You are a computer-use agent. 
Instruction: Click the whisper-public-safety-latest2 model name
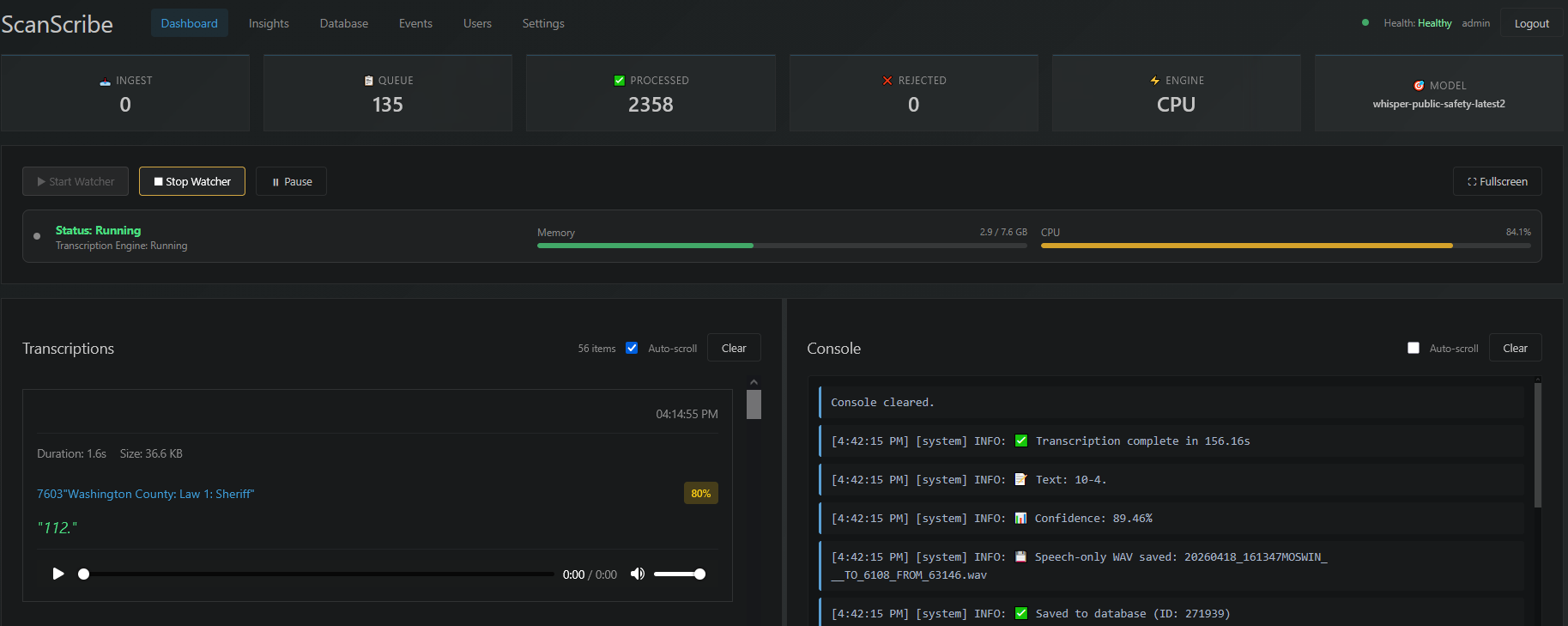pos(1438,104)
